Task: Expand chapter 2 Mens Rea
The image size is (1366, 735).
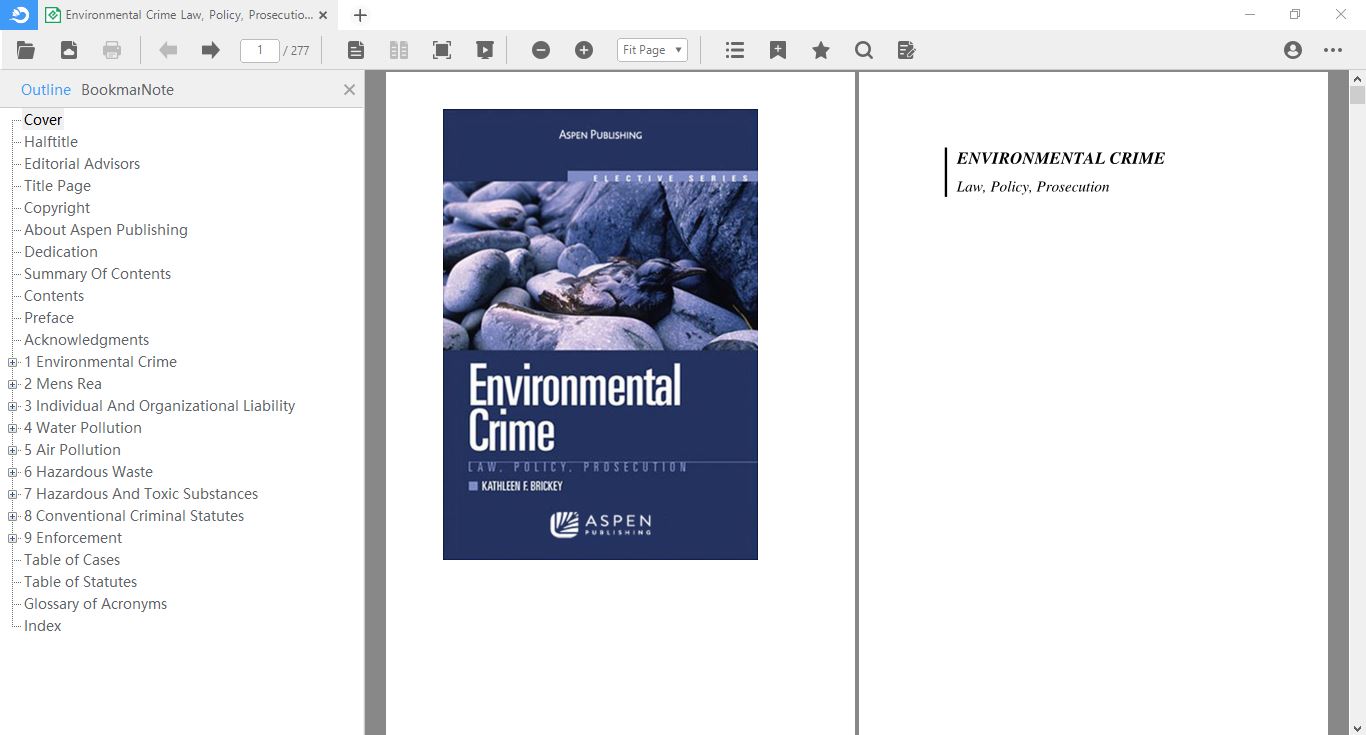Action: pyautogui.click(x=13, y=384)
